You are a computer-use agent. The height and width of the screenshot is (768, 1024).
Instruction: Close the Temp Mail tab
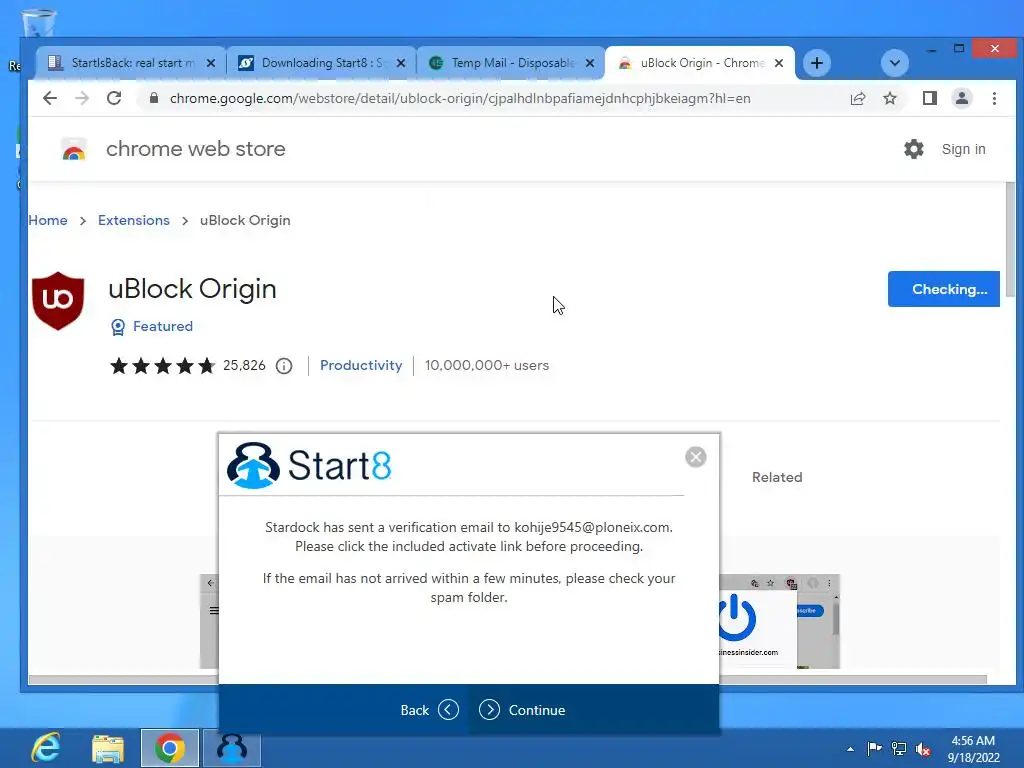[590, 63]
